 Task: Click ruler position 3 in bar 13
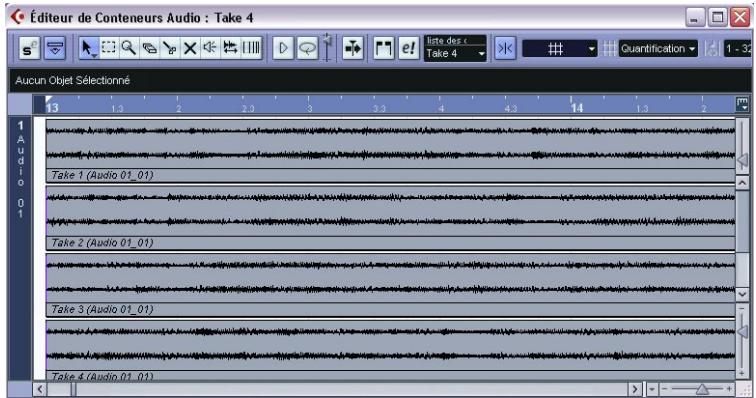[310, 108]
